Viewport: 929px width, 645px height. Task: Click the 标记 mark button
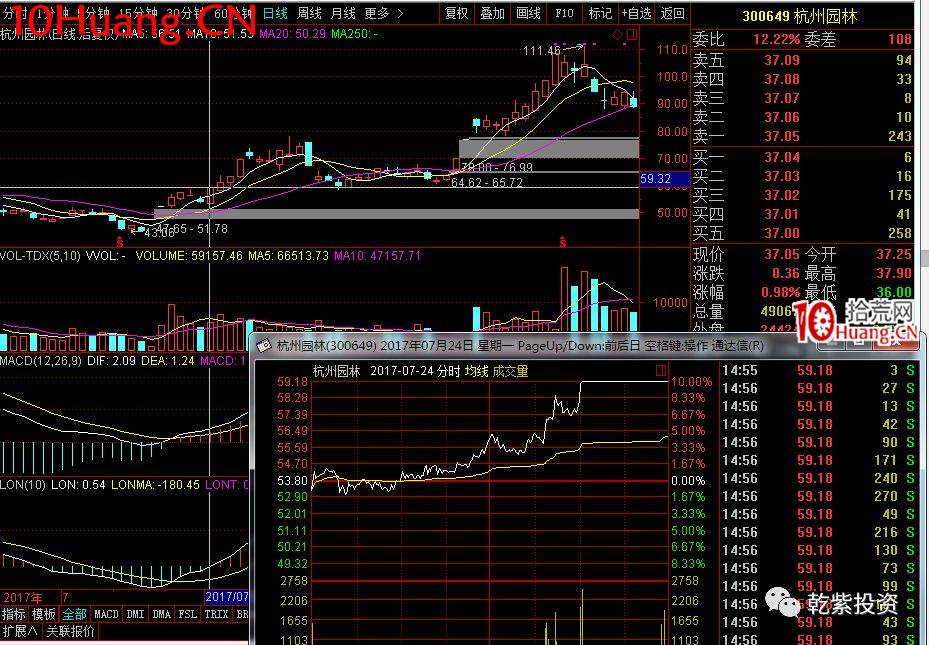coord(600,13)
